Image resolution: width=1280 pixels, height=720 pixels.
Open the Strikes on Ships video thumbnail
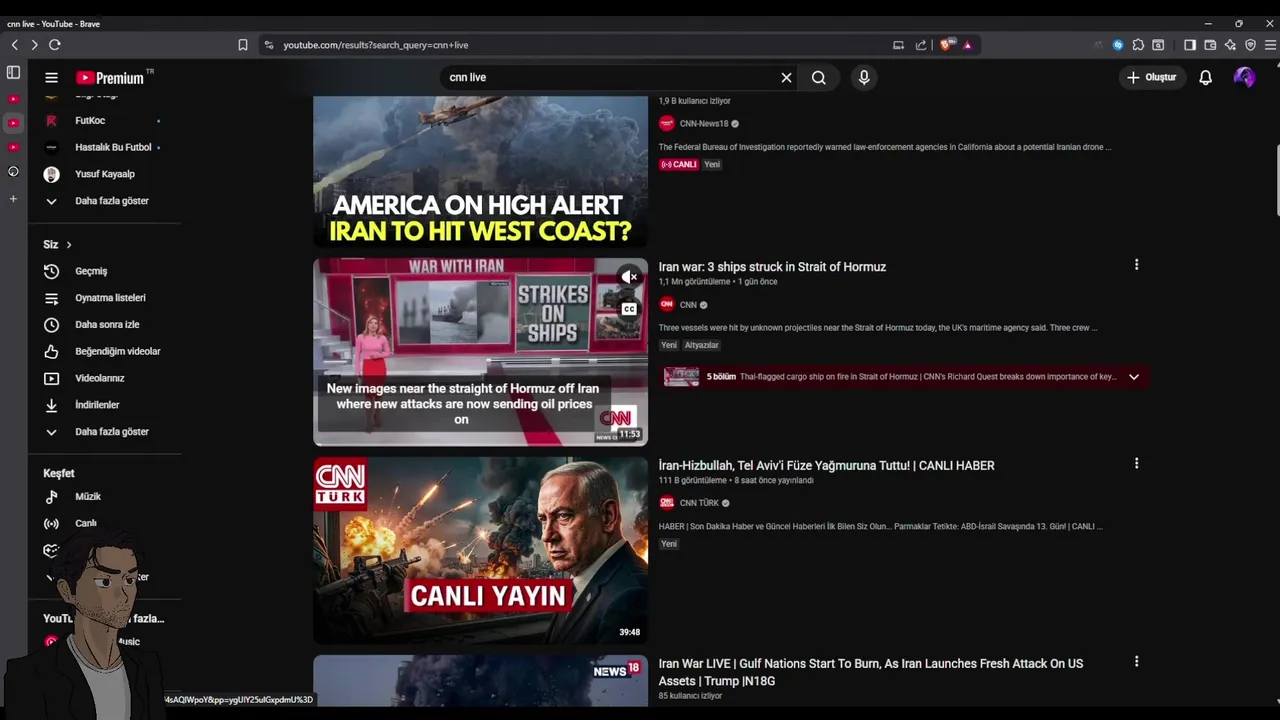(480, 352)
